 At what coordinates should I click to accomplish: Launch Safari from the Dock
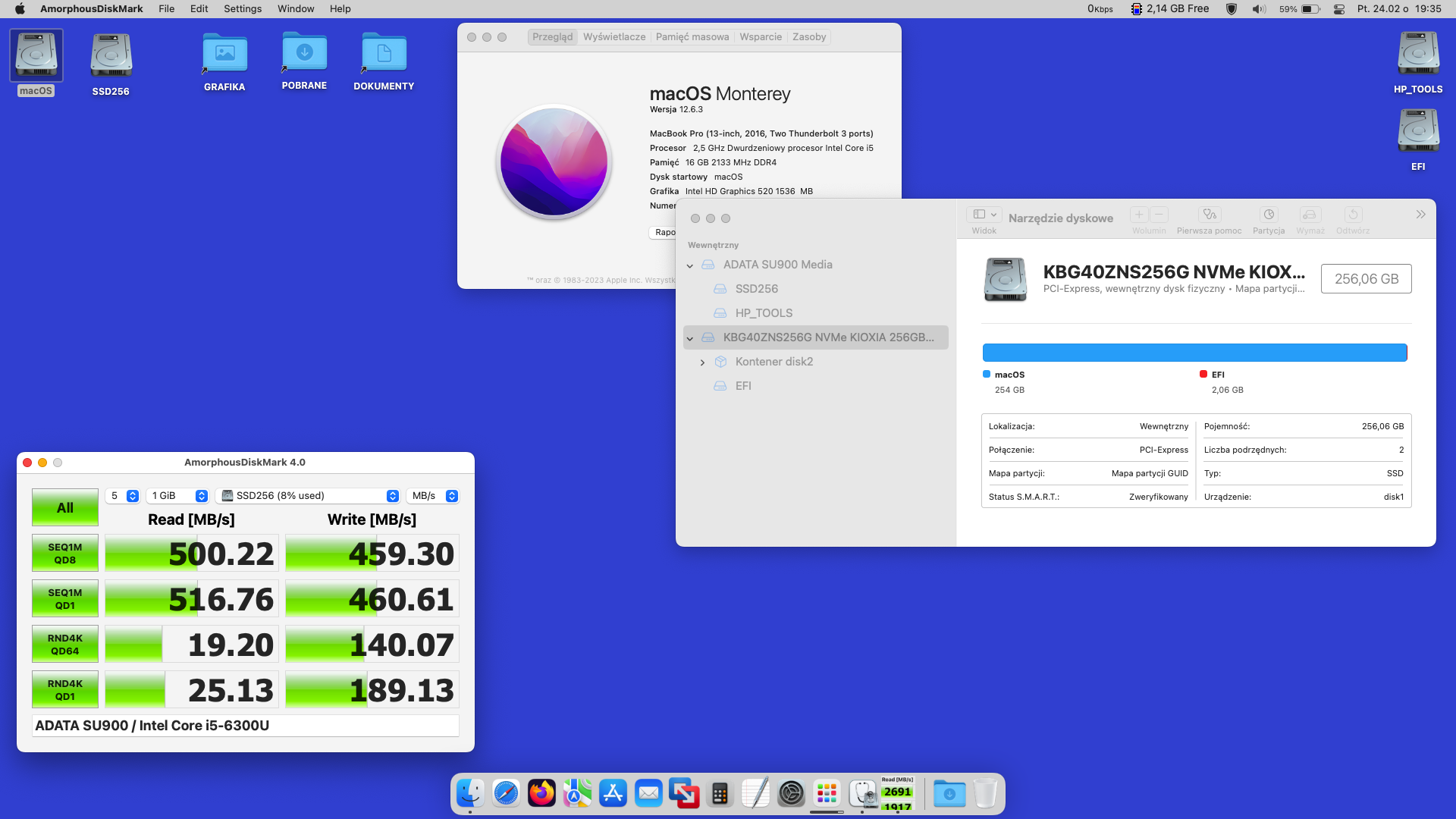coord(506,793)
